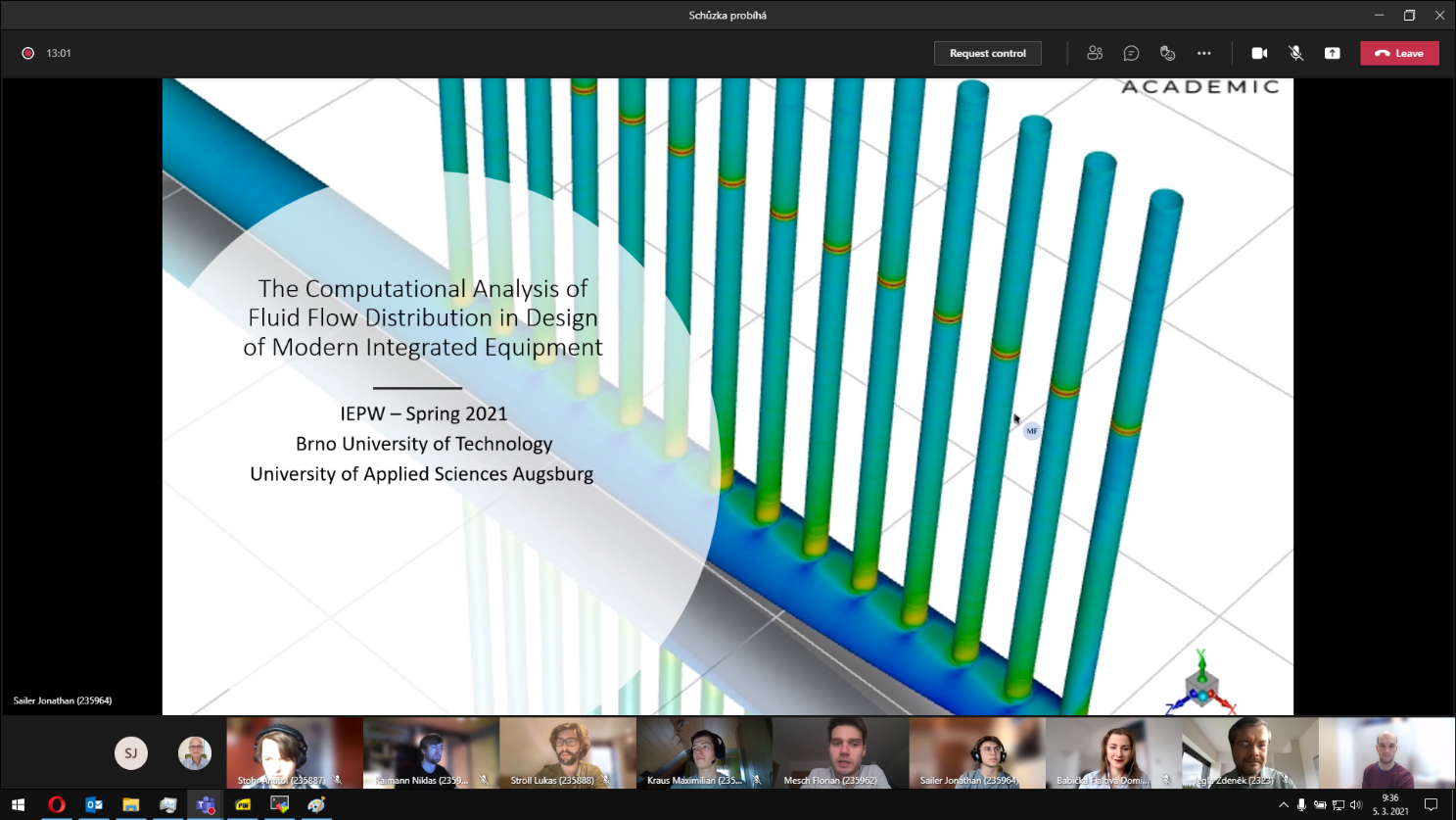Click the XYZ axis triad on slide
Image resolution: width=1456 pixels, height=820 pixels.
[1201, 683]
